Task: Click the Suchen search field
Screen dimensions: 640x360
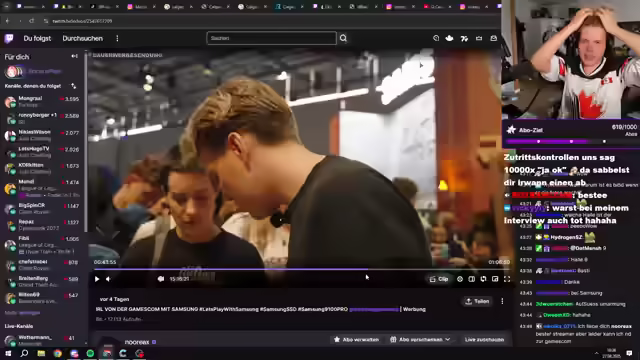Action: [x=271, y=38]
